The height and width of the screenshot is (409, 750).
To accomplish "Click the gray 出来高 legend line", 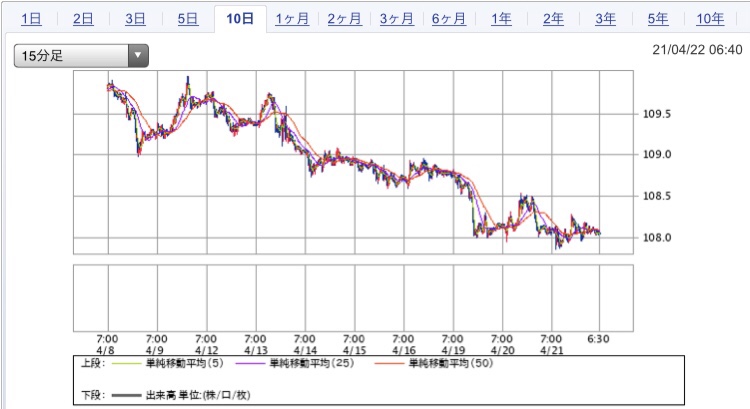I will coord(126,396).
